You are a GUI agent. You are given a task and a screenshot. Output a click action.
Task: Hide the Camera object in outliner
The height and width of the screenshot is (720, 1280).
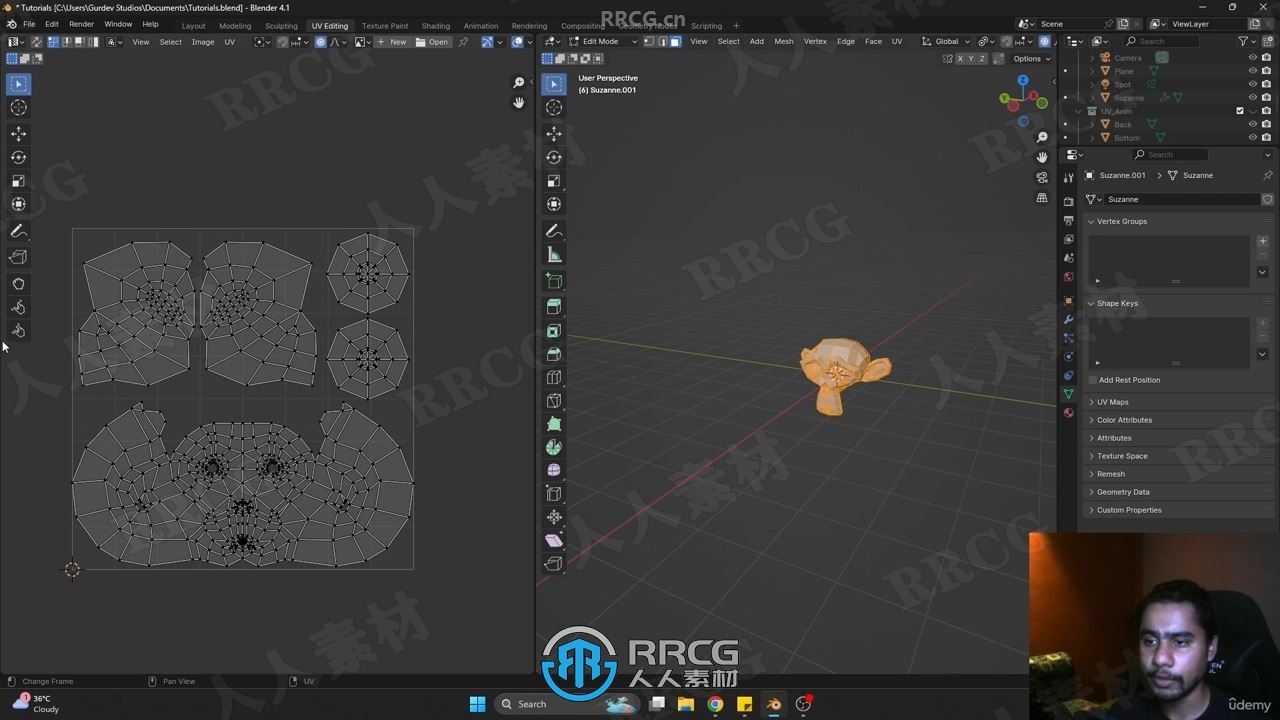[x=1252, y=58]
